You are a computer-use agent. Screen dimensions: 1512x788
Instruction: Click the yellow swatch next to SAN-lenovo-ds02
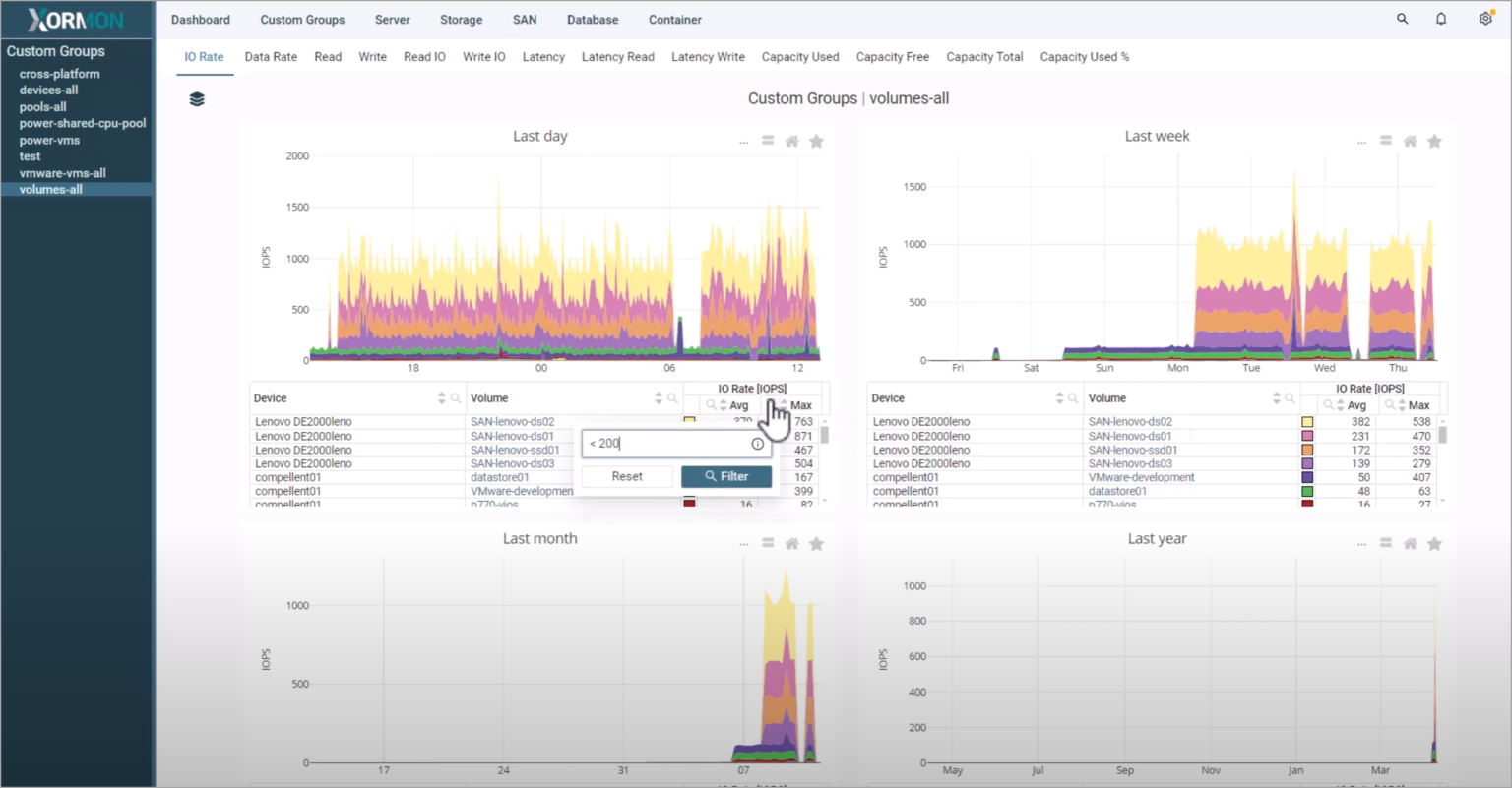689,421
